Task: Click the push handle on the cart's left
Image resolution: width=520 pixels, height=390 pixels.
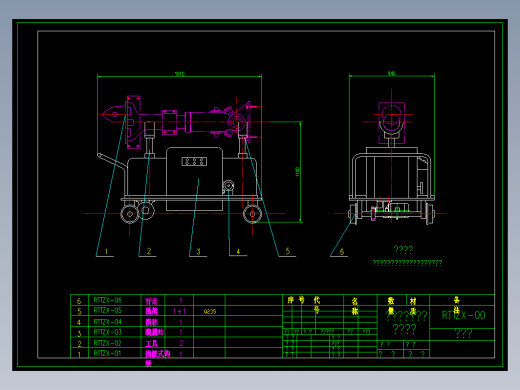Action: (112, 161)
